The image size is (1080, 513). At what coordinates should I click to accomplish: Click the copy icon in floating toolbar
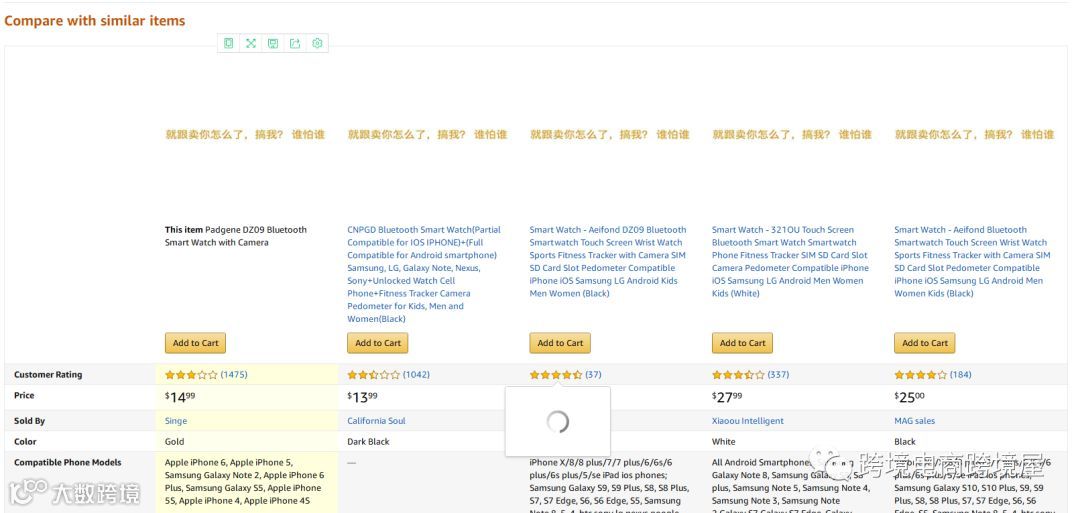(229, 43)
